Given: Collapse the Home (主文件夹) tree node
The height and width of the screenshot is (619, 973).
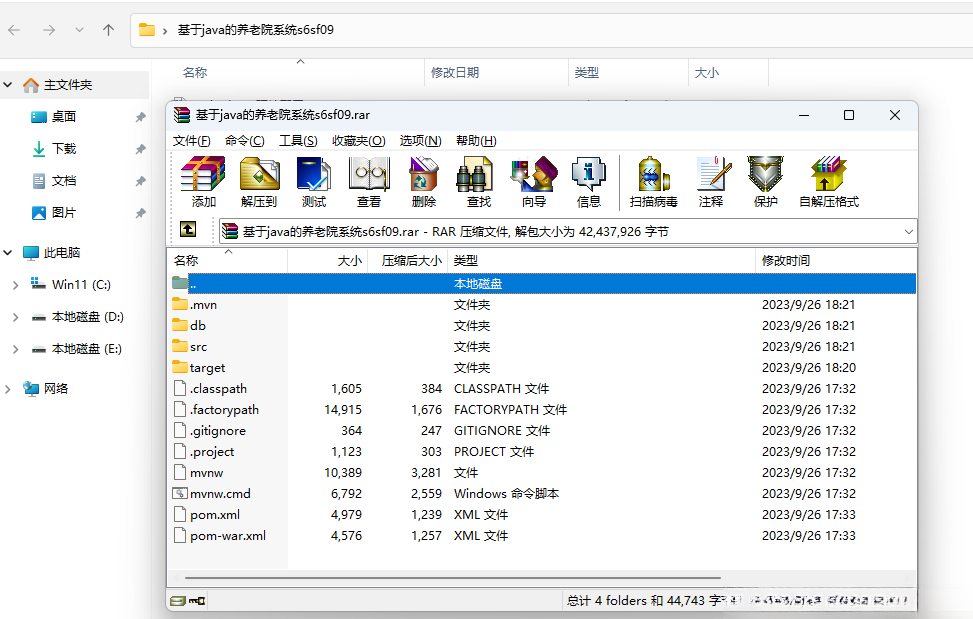Looking at the screenshot, I should 8,84.
